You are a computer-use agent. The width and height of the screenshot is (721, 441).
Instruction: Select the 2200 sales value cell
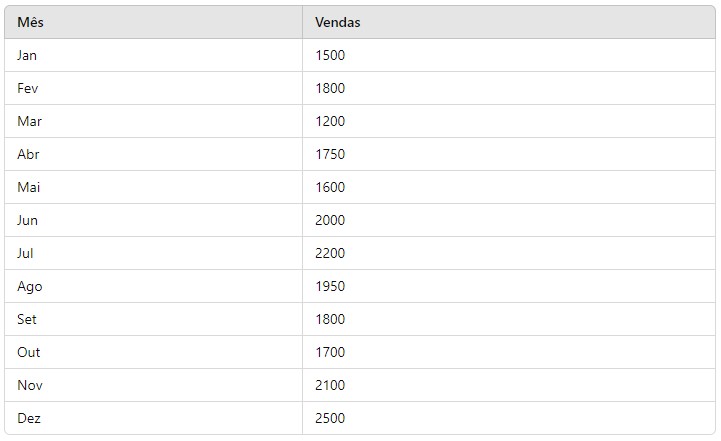pos(330,253)
